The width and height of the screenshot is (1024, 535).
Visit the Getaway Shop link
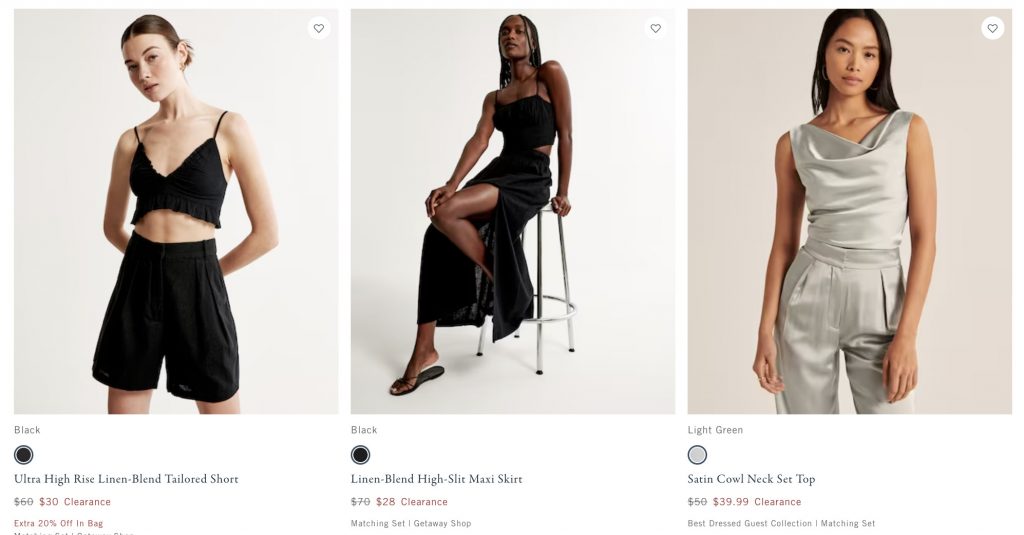point(441,523)
